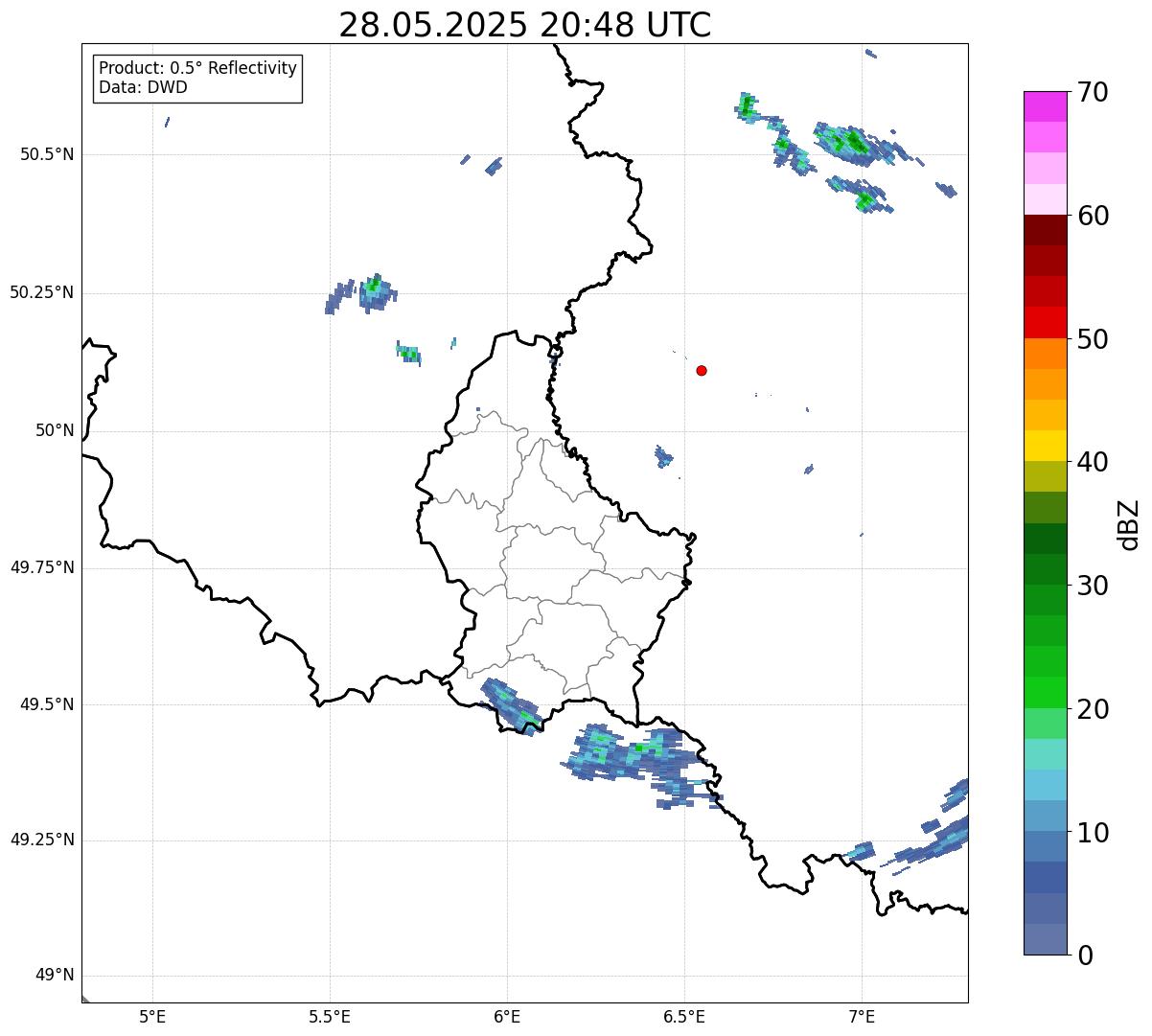Click the '49°N' latitude label
Viewport: 1152px width, 1036px height.
point(55,976)
